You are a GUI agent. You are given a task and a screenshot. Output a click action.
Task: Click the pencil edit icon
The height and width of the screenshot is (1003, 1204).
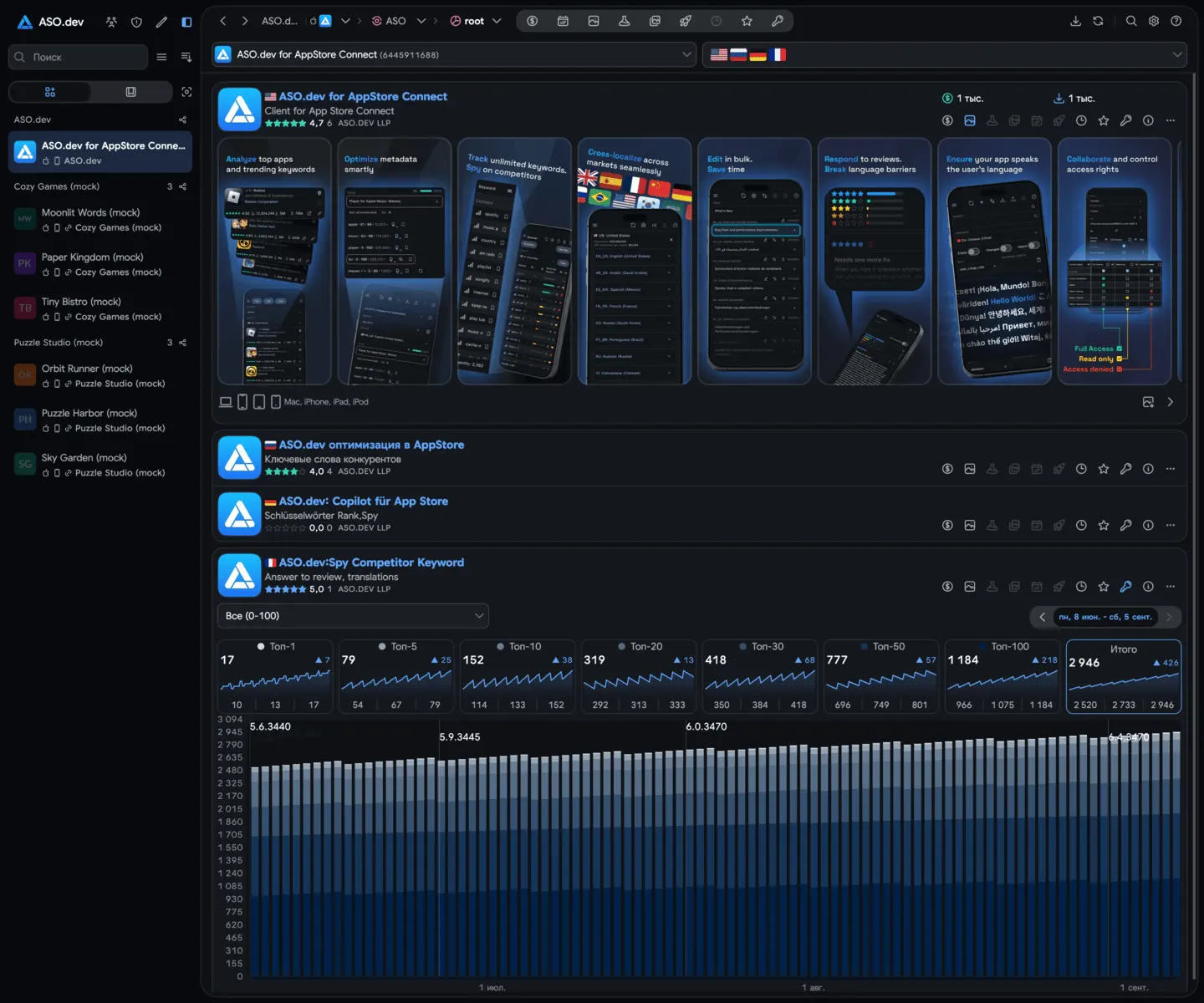tap(161, 22)
